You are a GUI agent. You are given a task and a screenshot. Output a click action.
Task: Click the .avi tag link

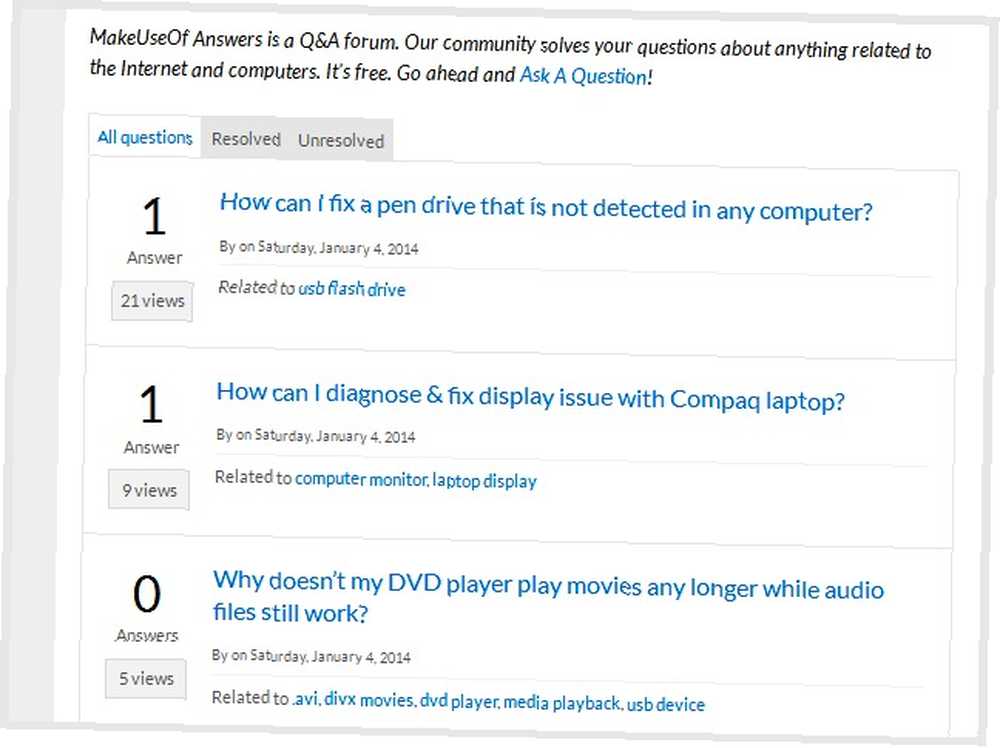pyautogui.click(x=305, y=699)
